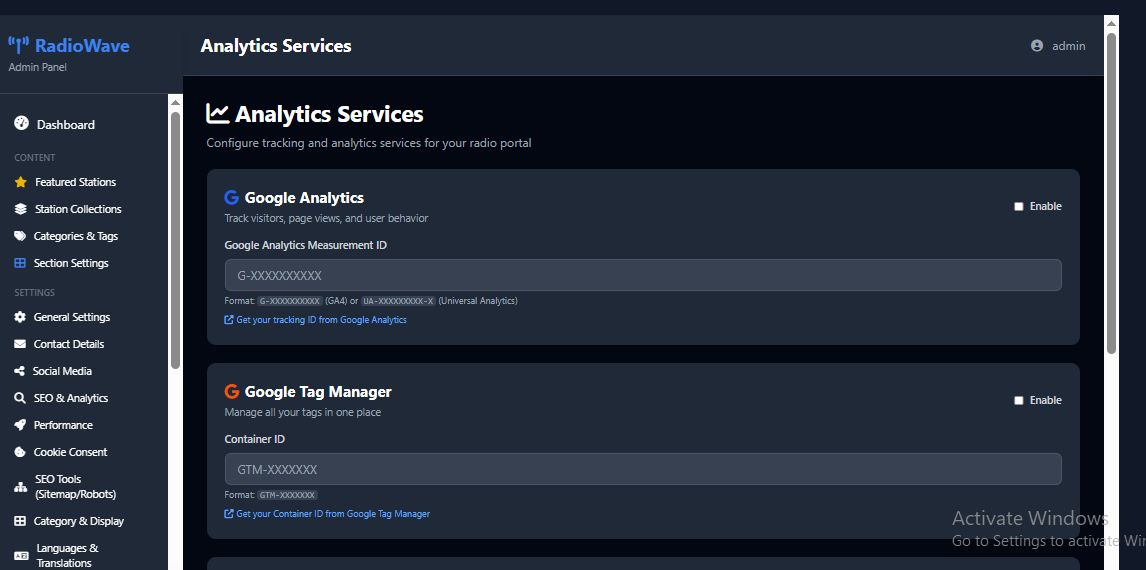Click the General Settings gear icon

click(x=20, y=317)
